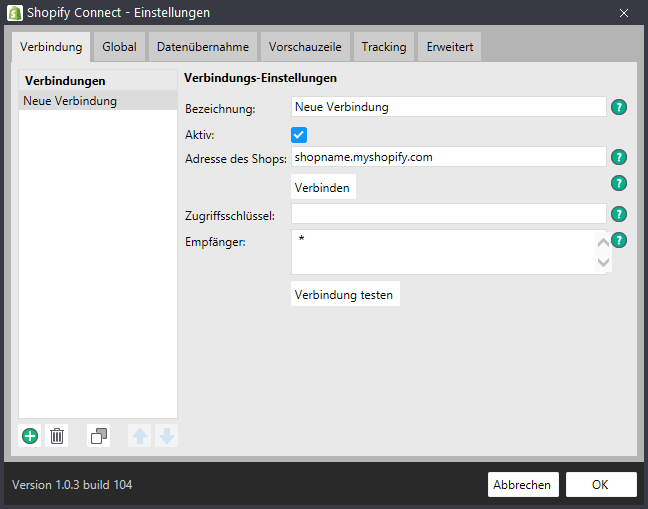Open help for Bezeichnung field
Screen dimensions: 648x509
coord(619,107)
